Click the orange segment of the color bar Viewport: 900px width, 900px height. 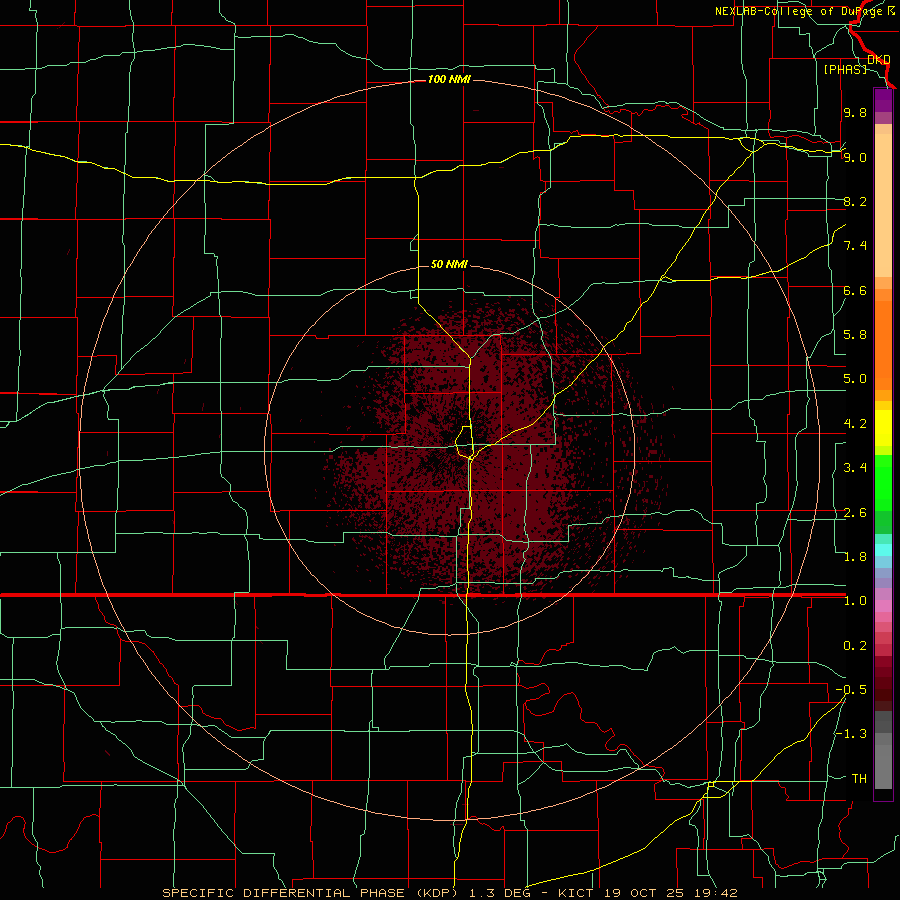(883, 344)
